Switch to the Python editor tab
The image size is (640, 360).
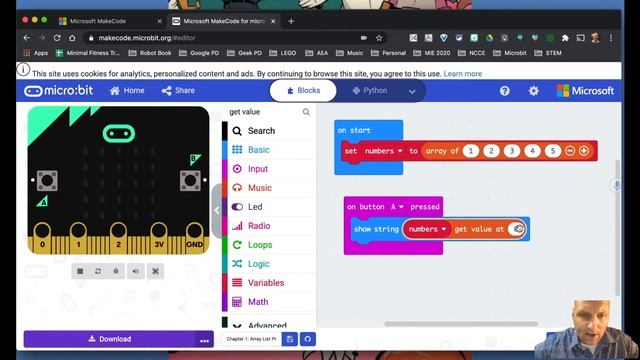click(x=370, y=91)
